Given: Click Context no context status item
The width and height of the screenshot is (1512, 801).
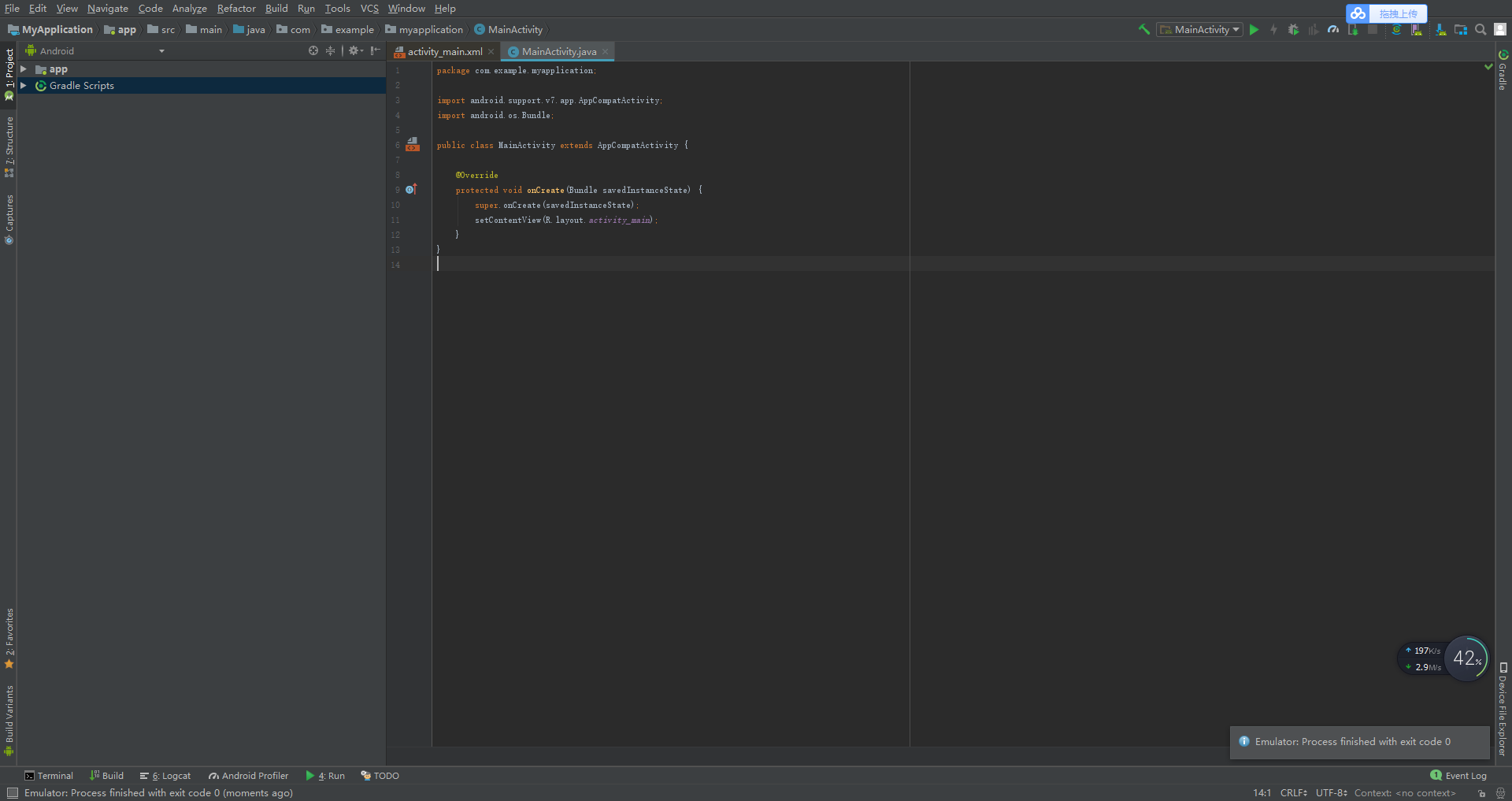Looking at the screenshot, I should click(x=1405, y=793).
